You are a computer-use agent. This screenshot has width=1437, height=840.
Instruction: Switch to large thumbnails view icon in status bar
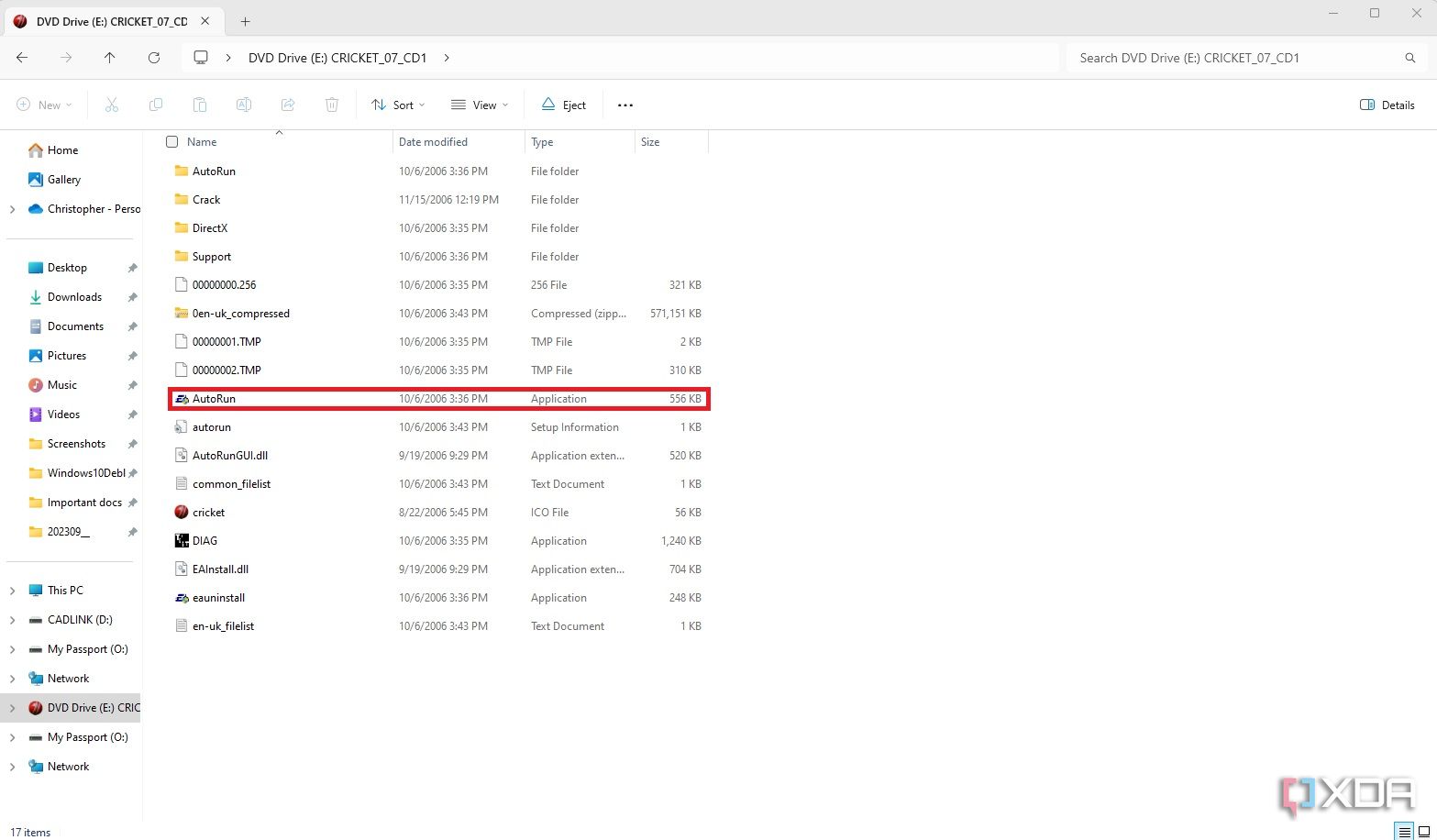(x=1425, y=832)
